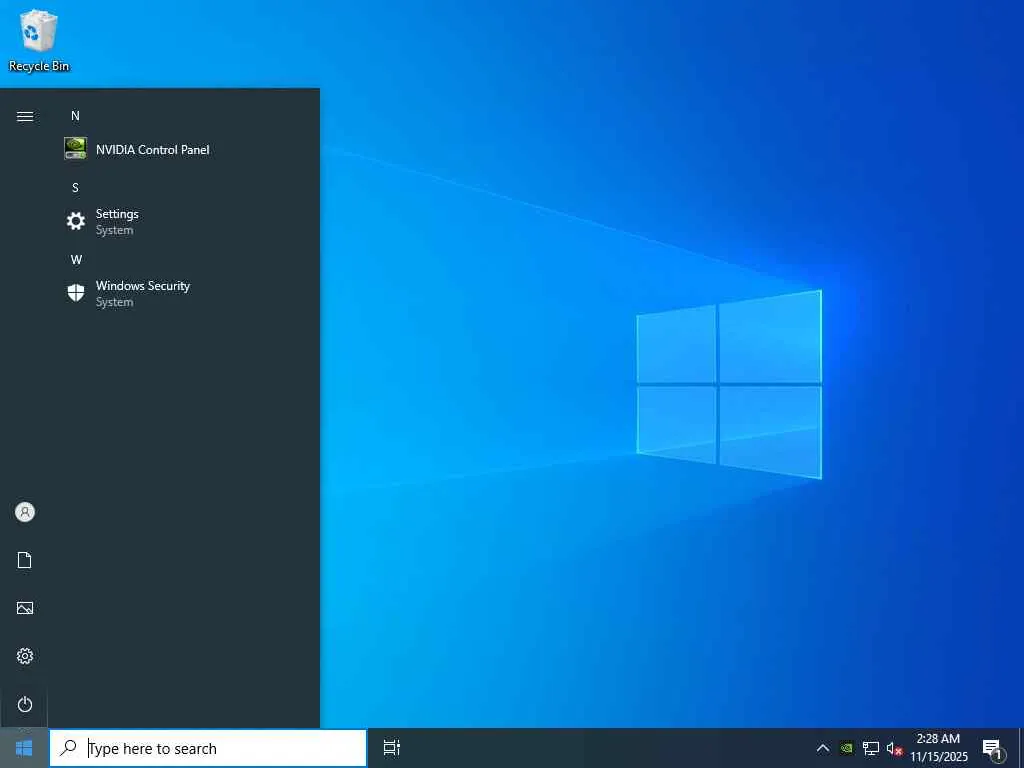Open Documents from the Start sidebar

tap(25, 560)
